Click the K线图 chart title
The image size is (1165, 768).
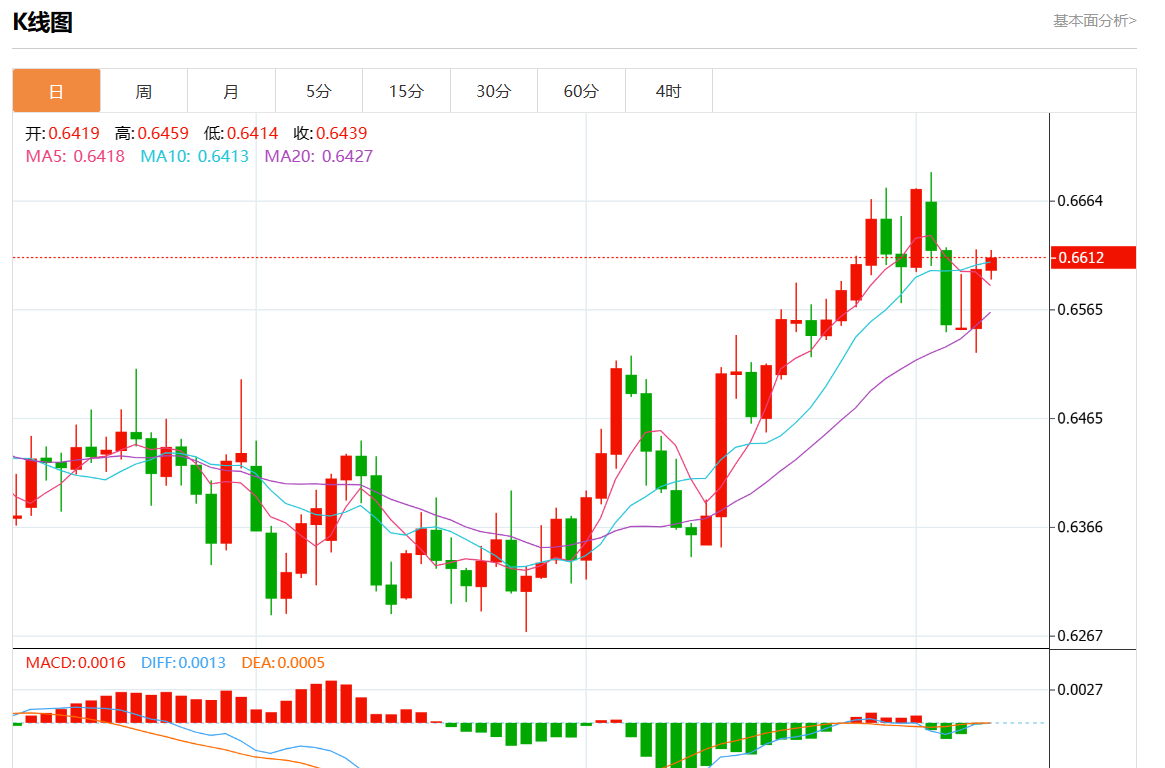(42, 22)
